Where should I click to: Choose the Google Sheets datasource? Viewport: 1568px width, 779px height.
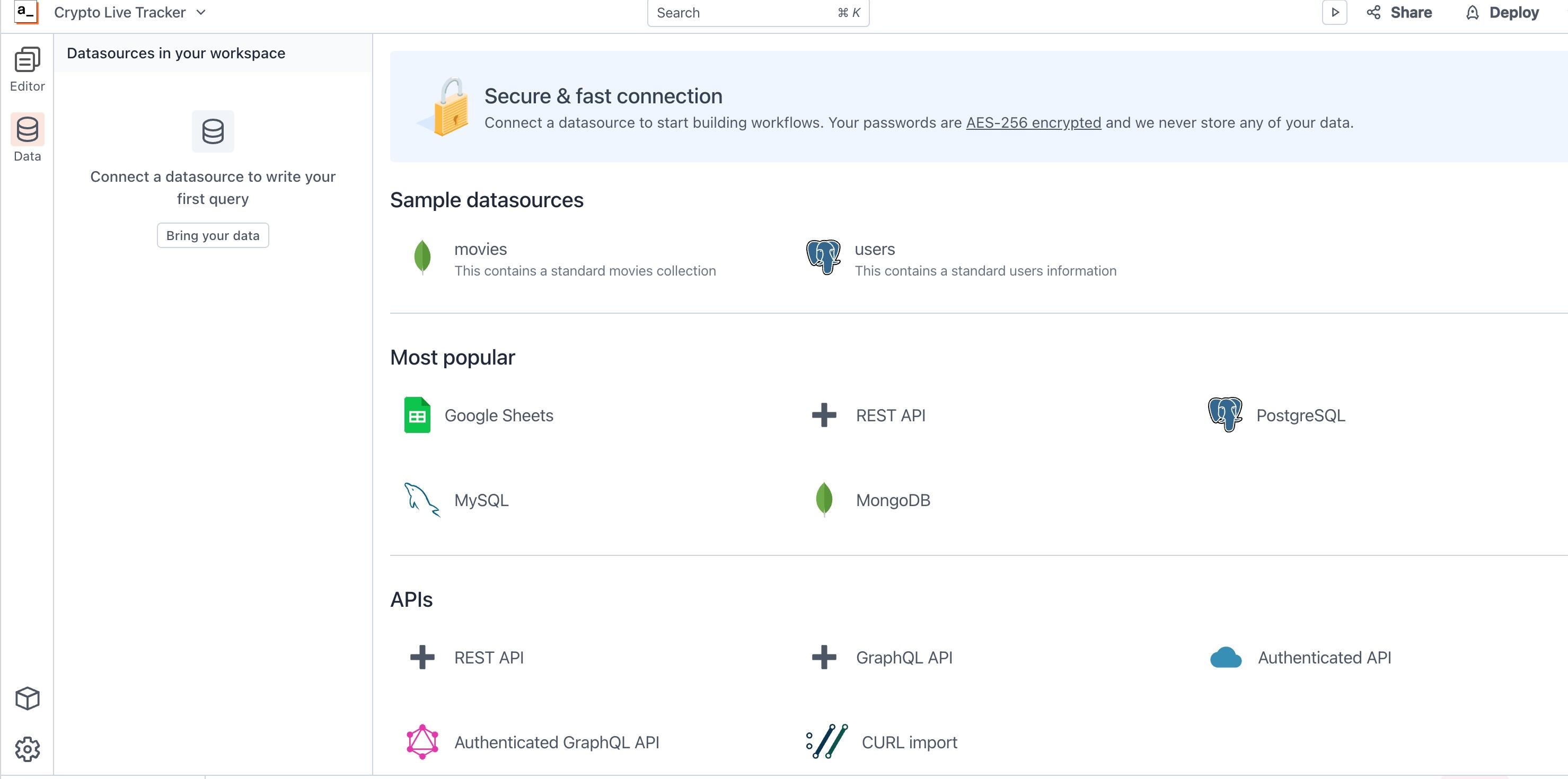[x=498, y=415]
